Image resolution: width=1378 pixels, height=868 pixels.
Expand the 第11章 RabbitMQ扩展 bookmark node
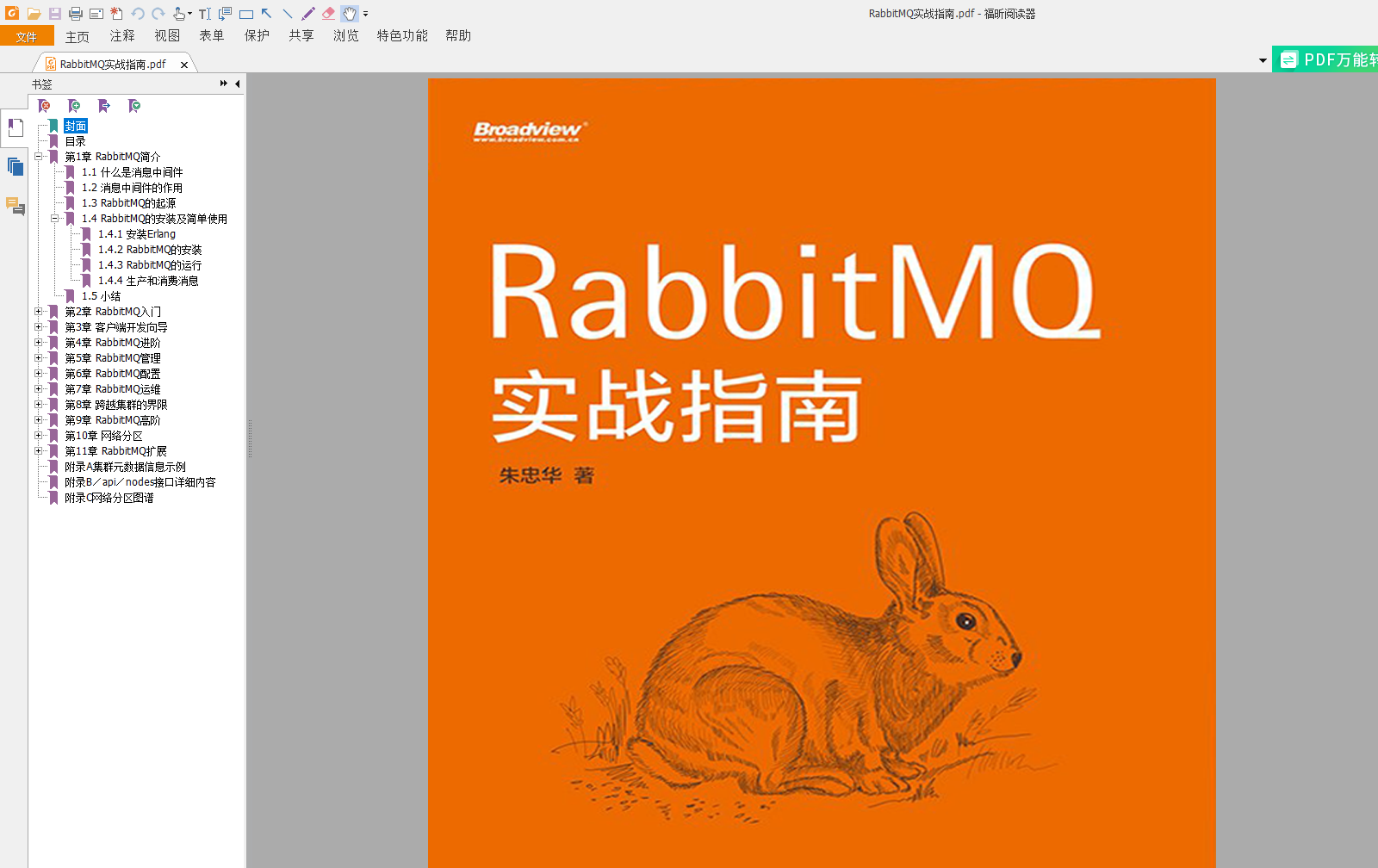38,451
